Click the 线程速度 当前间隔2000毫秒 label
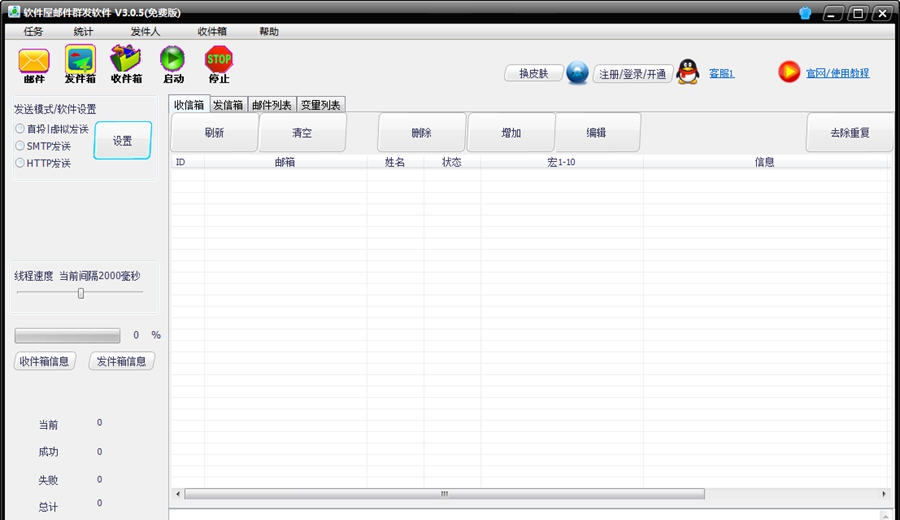 (77, 275)
